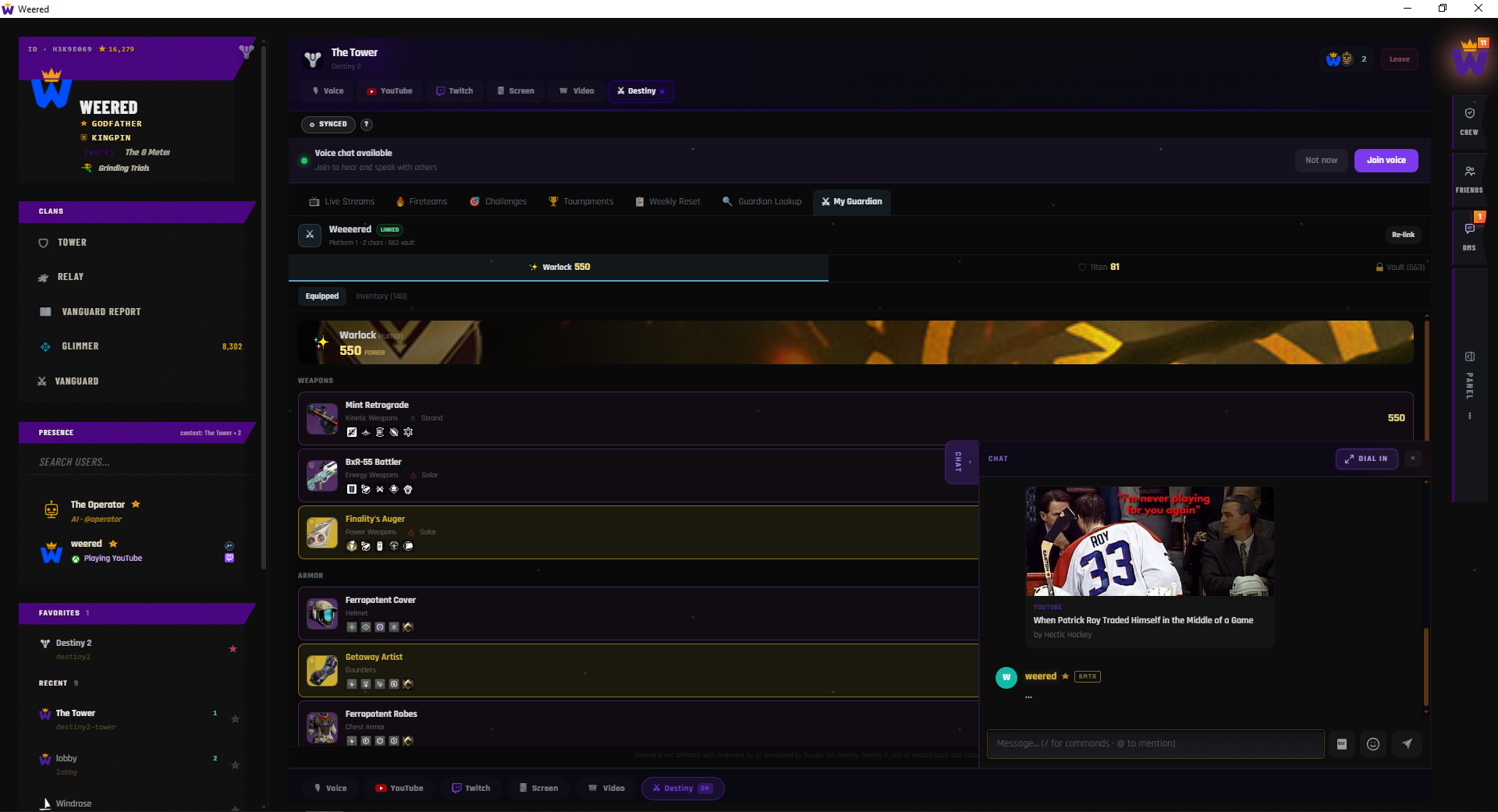
Task: Click the last perk icon of Finality's Auger
Action: click(408, 546)
